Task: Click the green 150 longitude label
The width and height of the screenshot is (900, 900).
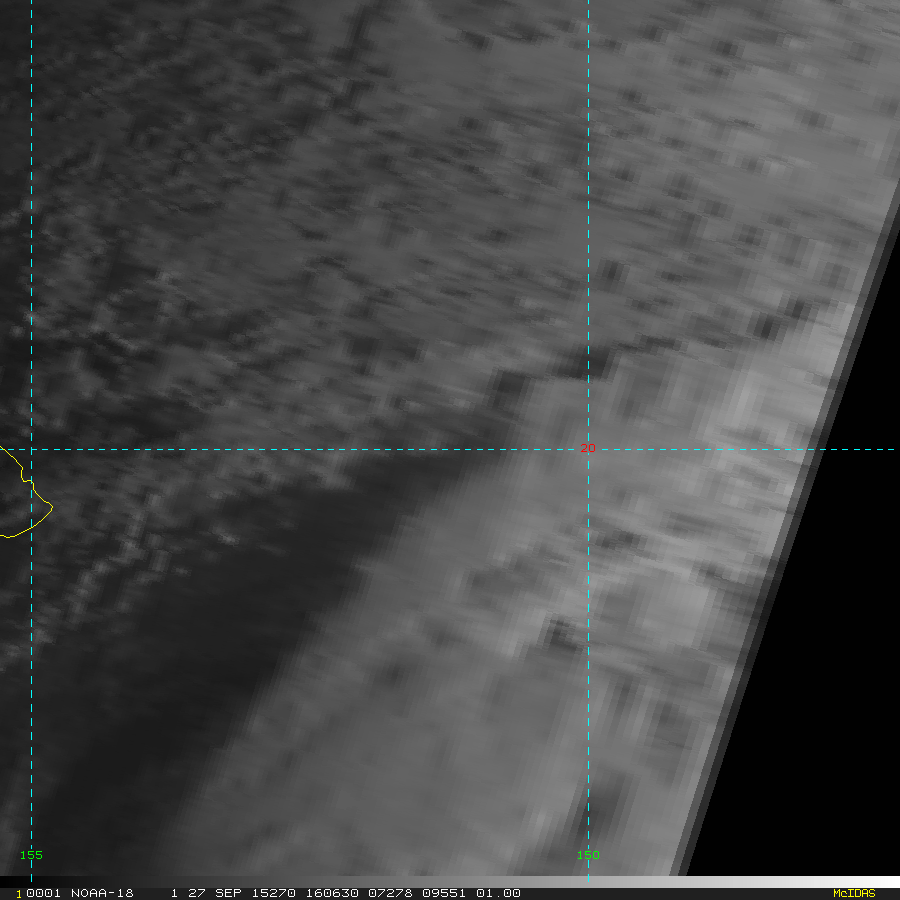Action: coord(588,855)
